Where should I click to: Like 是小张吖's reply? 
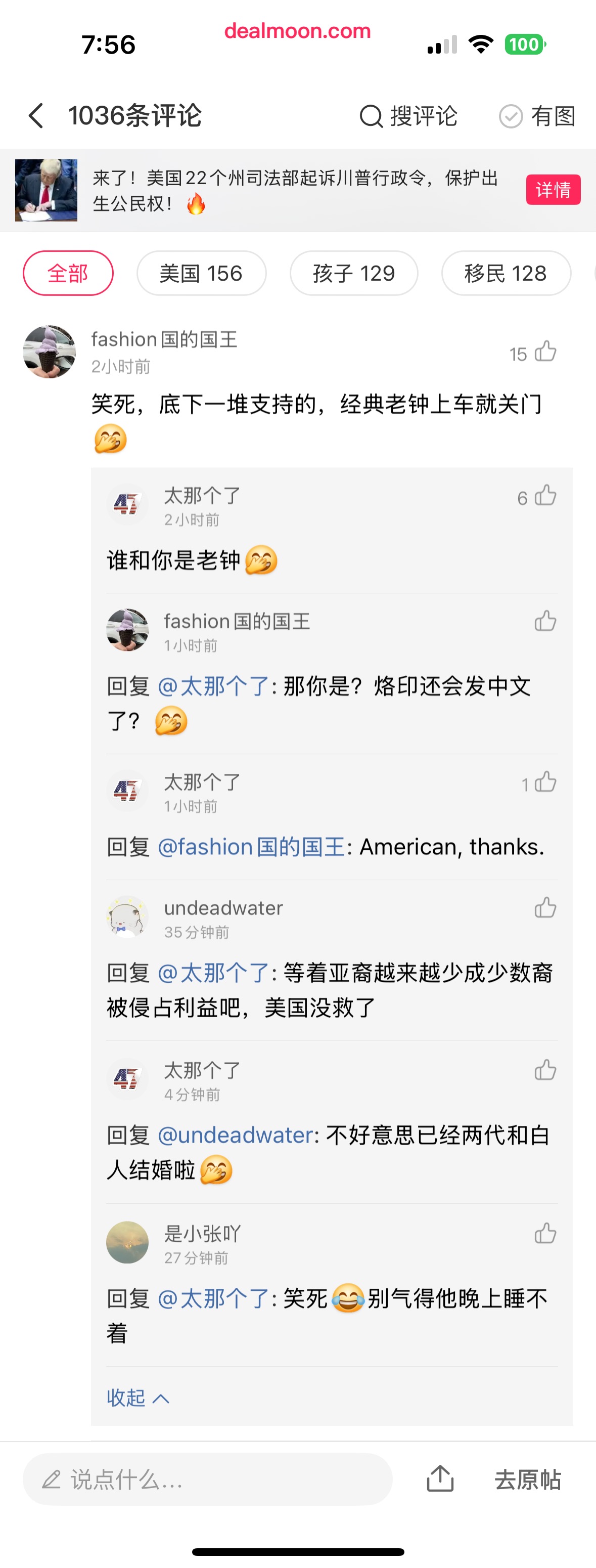coord(545,1234)
